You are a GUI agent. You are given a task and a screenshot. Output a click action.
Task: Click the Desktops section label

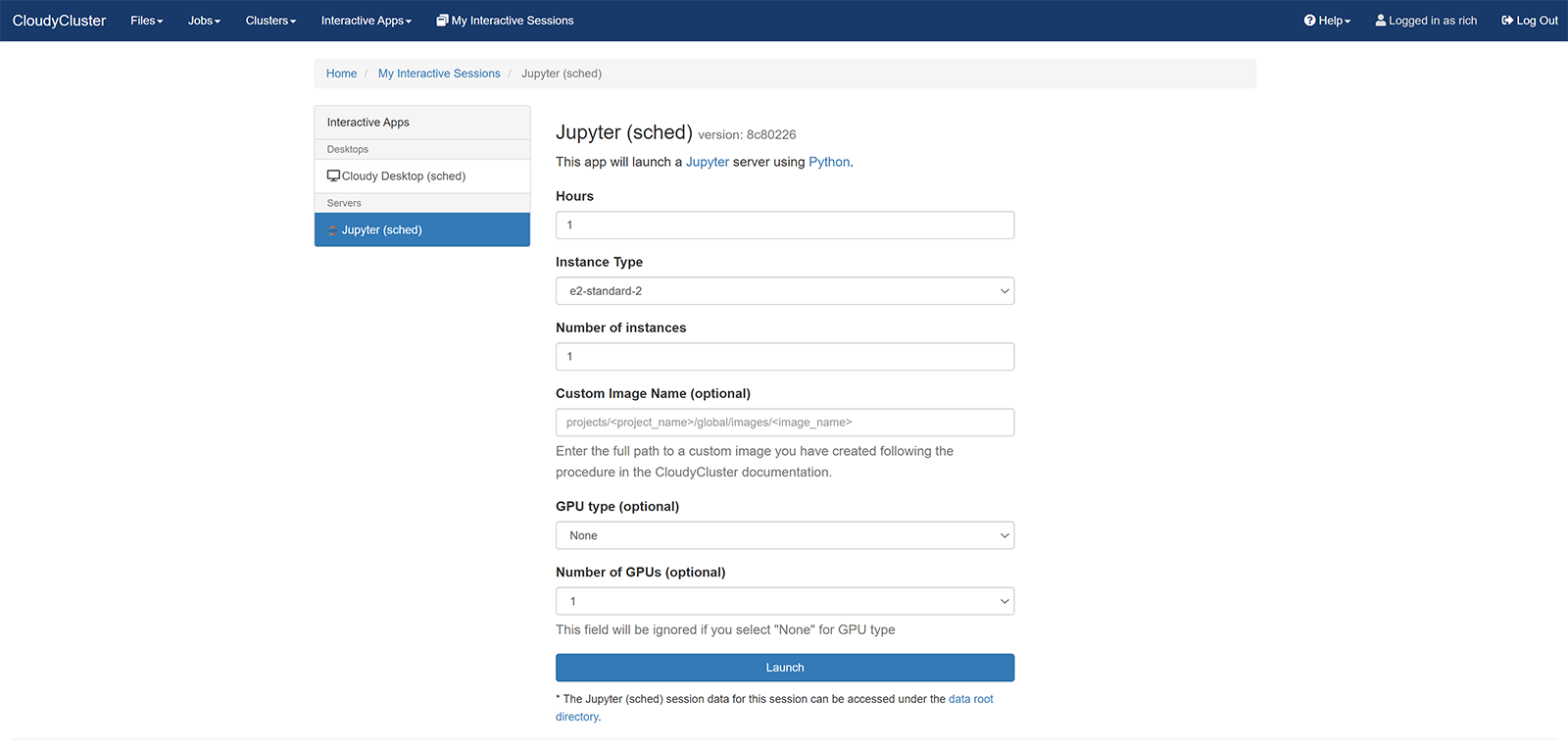tap(348, 149)
